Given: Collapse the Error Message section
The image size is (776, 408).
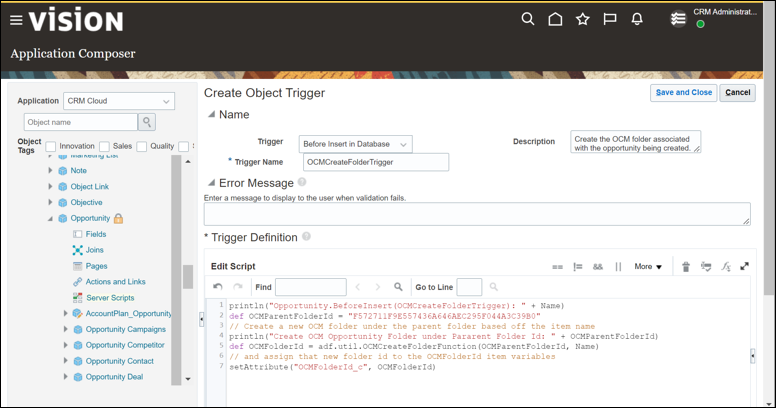Looking at the screenshot, I should point(211,183).
